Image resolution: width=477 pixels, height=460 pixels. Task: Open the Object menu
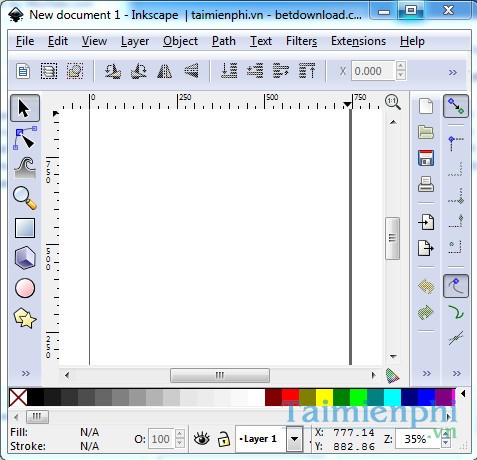pyautogui.click(x=180, y=41)
